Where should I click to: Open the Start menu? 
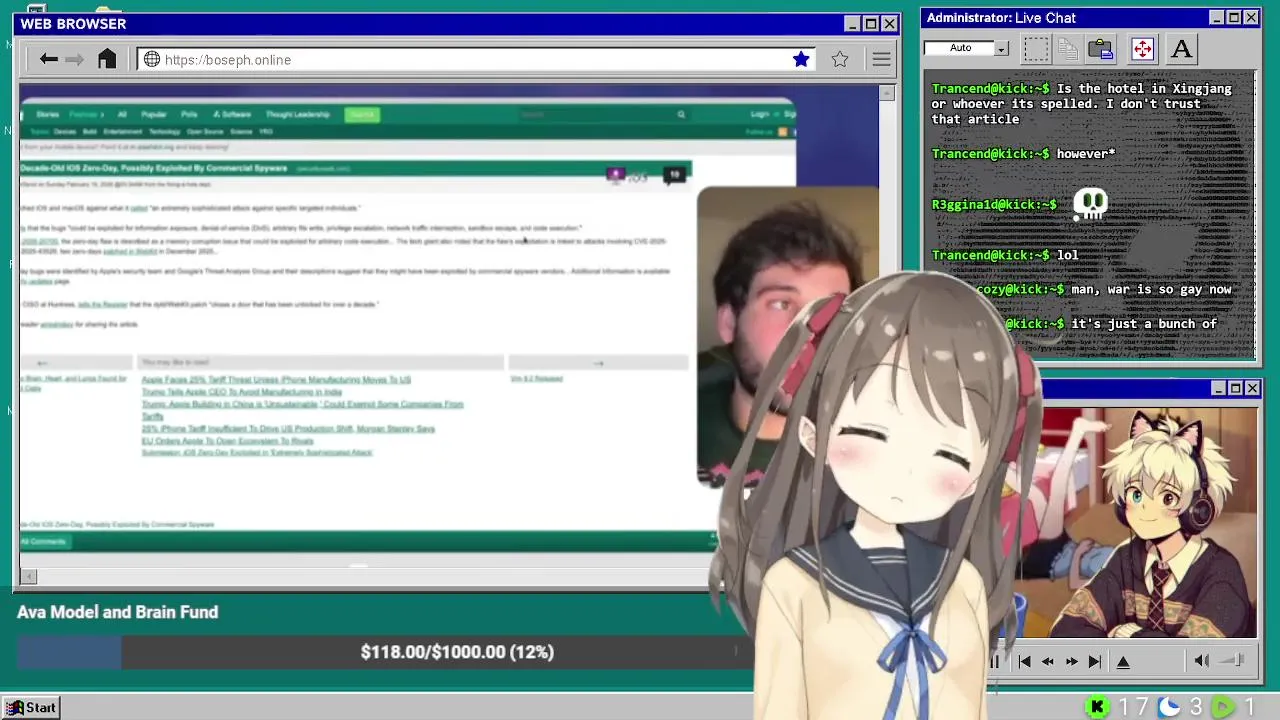click(31, 707)
